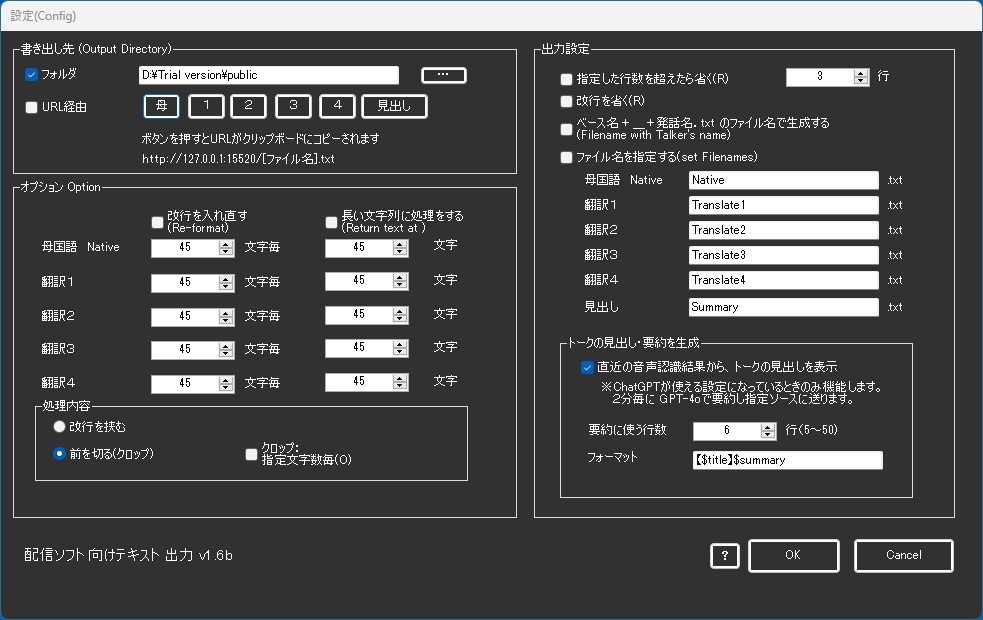The width and height of the screenshot is (983, 620).
Task: Confirm settings with the OK button
Action: [x=793, y=556]
